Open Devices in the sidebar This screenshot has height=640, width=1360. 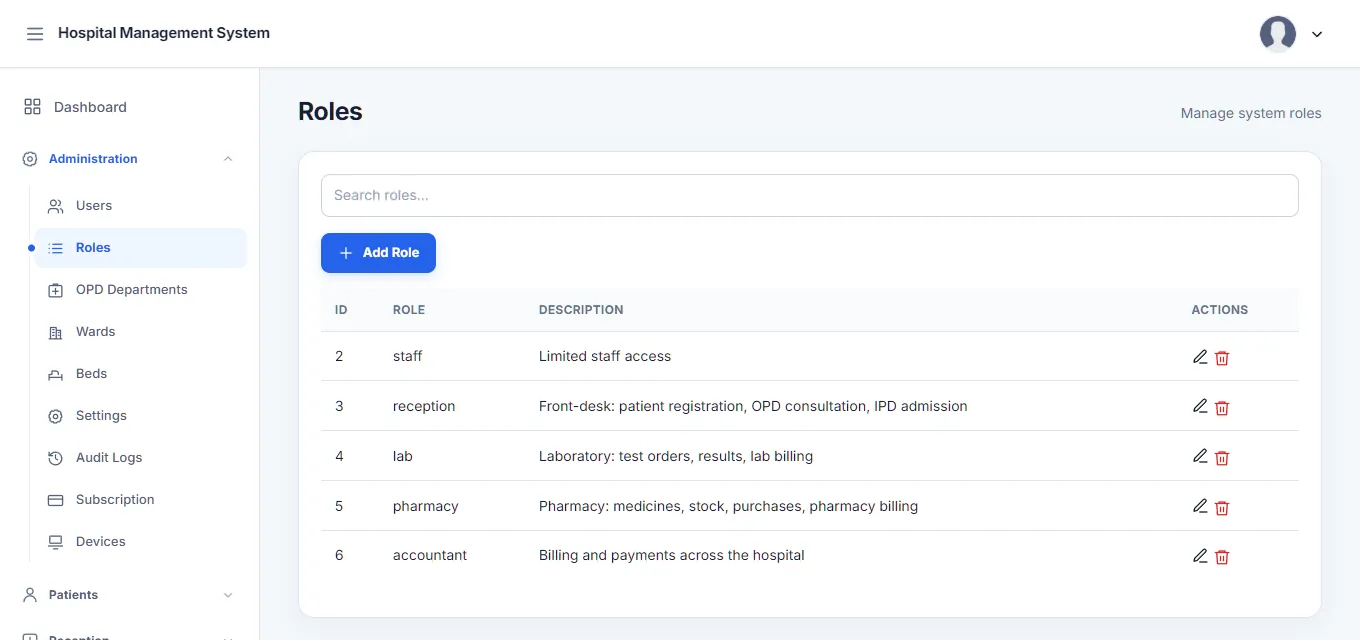click(141, 542)
